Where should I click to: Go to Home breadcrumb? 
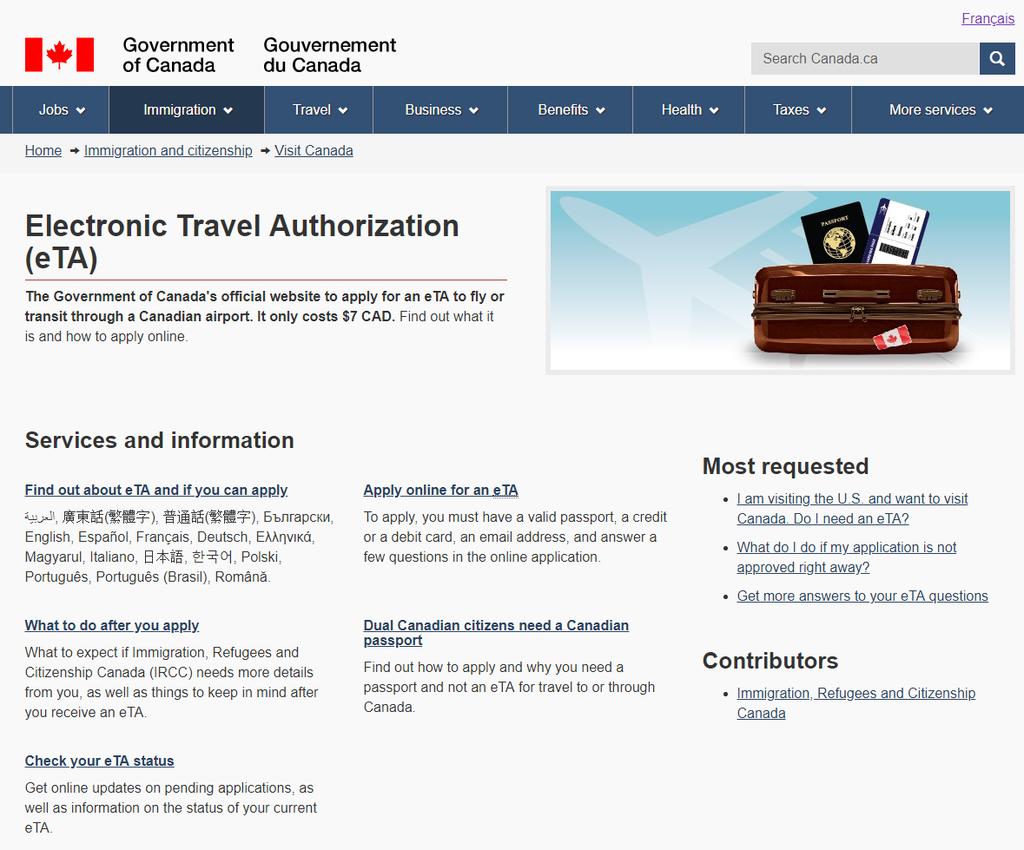point(43,151)
